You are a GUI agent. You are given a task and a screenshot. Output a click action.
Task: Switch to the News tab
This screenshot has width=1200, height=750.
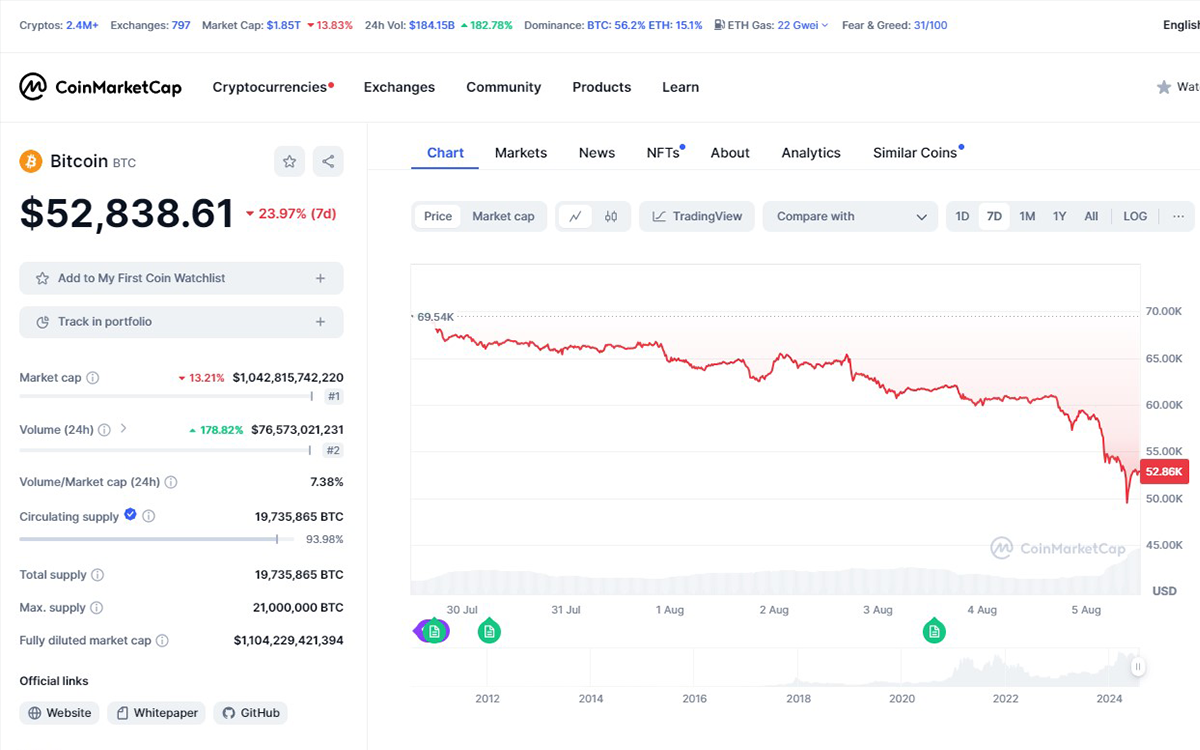click(597, 153)
